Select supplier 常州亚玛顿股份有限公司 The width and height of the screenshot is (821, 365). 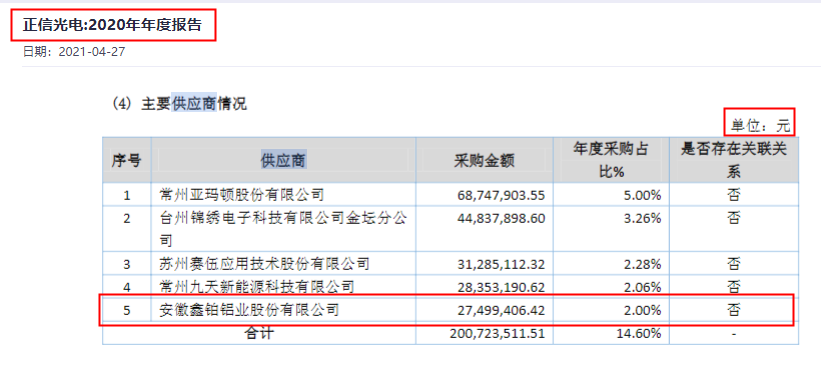(241, 195)
